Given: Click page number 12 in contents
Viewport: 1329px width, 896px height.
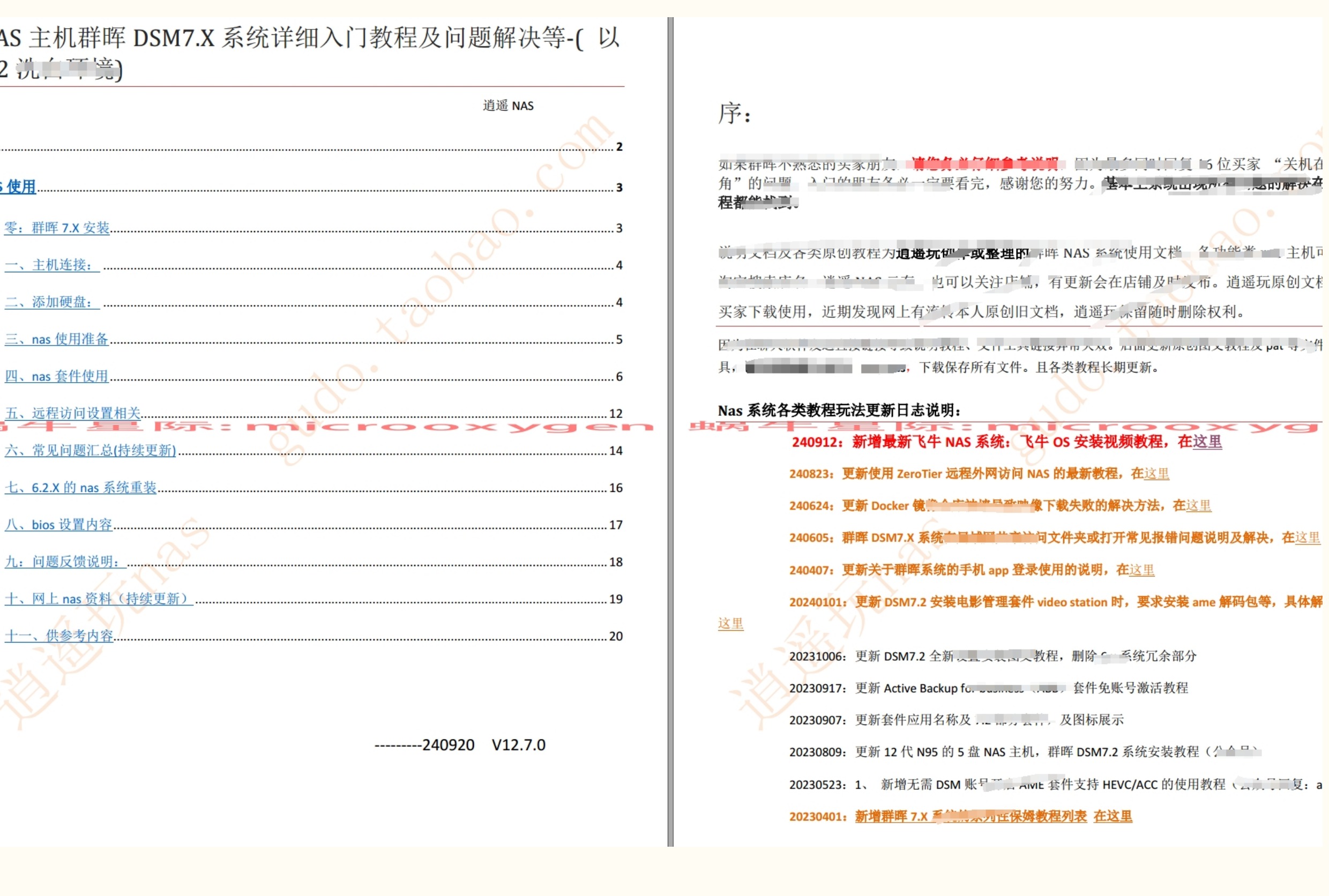Looking at the screenshot, I should coord(615,414).
